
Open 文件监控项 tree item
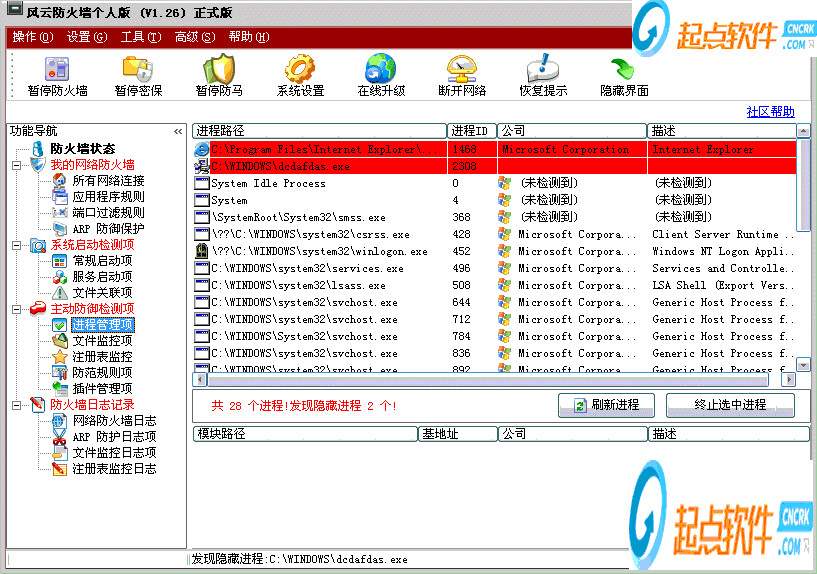pyautogui.click(x=102, y=341)
